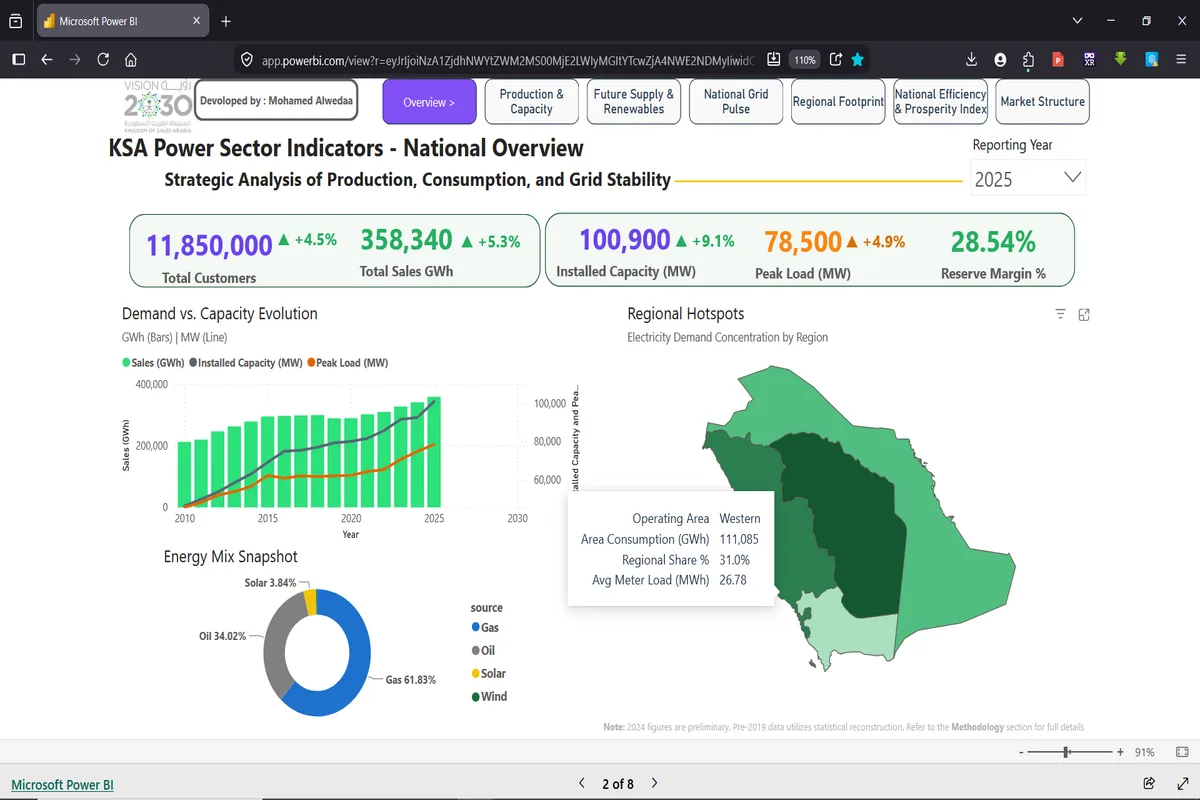Click the shield tracking protection icon
The width and height of the screenshot is (1200, 800).
(x=247, y=60)
